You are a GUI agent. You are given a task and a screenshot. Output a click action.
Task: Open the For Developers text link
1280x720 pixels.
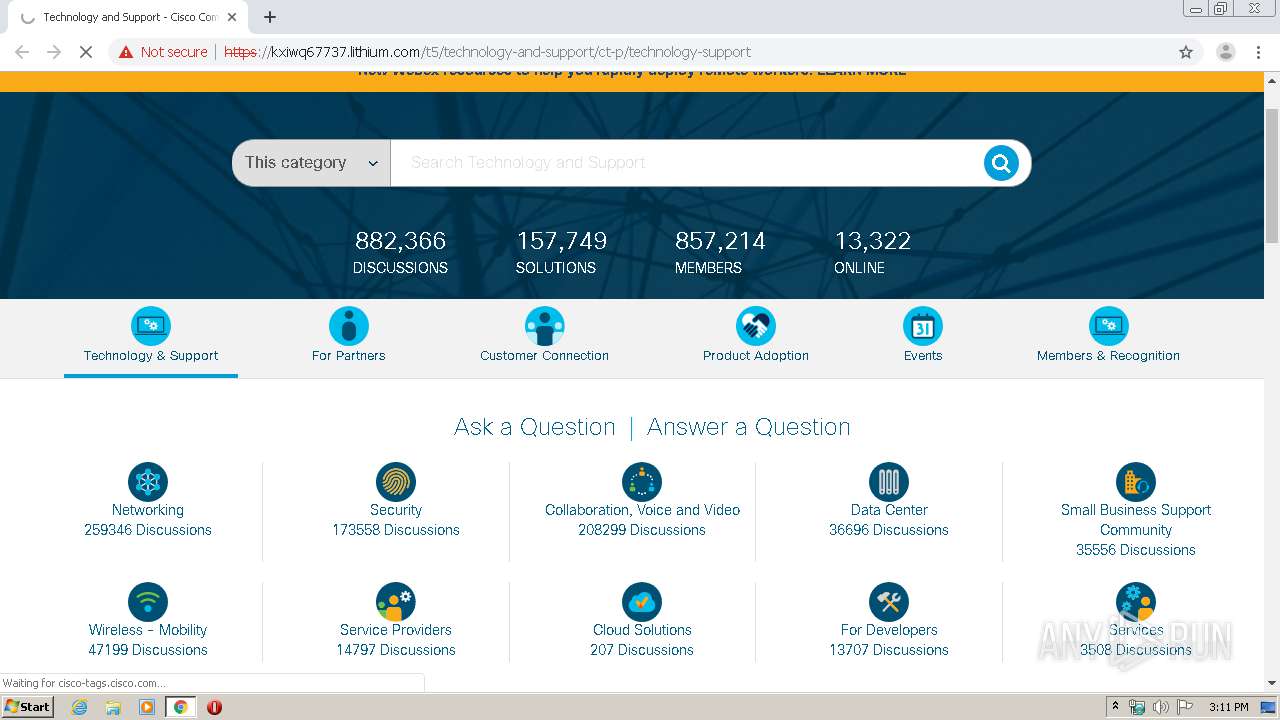coord(889,630)
